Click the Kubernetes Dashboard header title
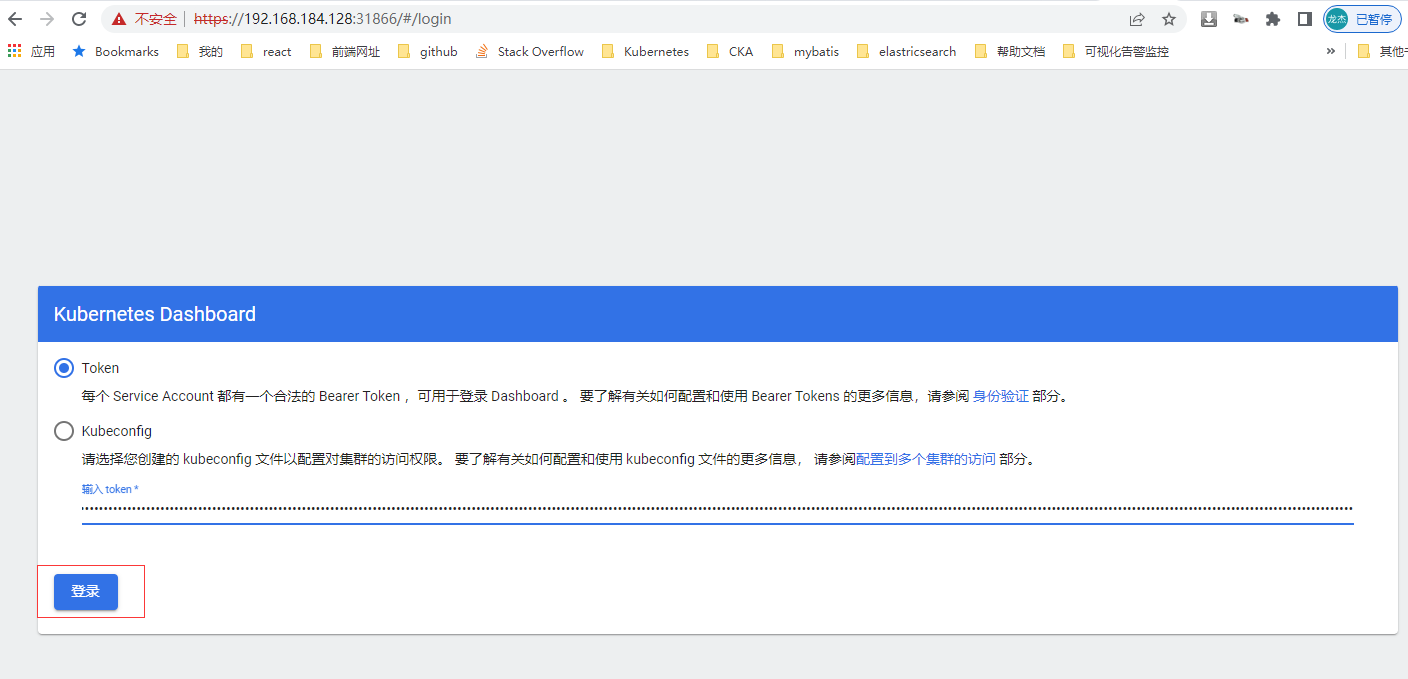This screenshot has height=679, width=1408. (155, 314)
